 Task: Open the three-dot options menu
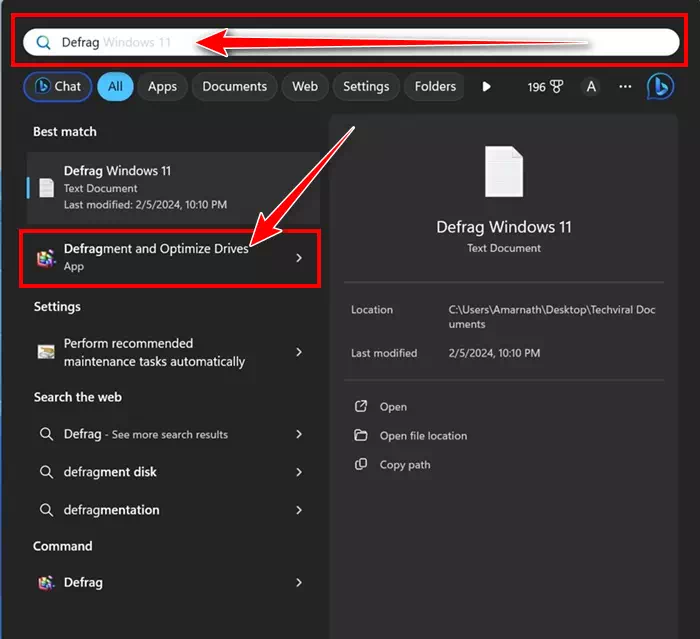click(625, 86)
